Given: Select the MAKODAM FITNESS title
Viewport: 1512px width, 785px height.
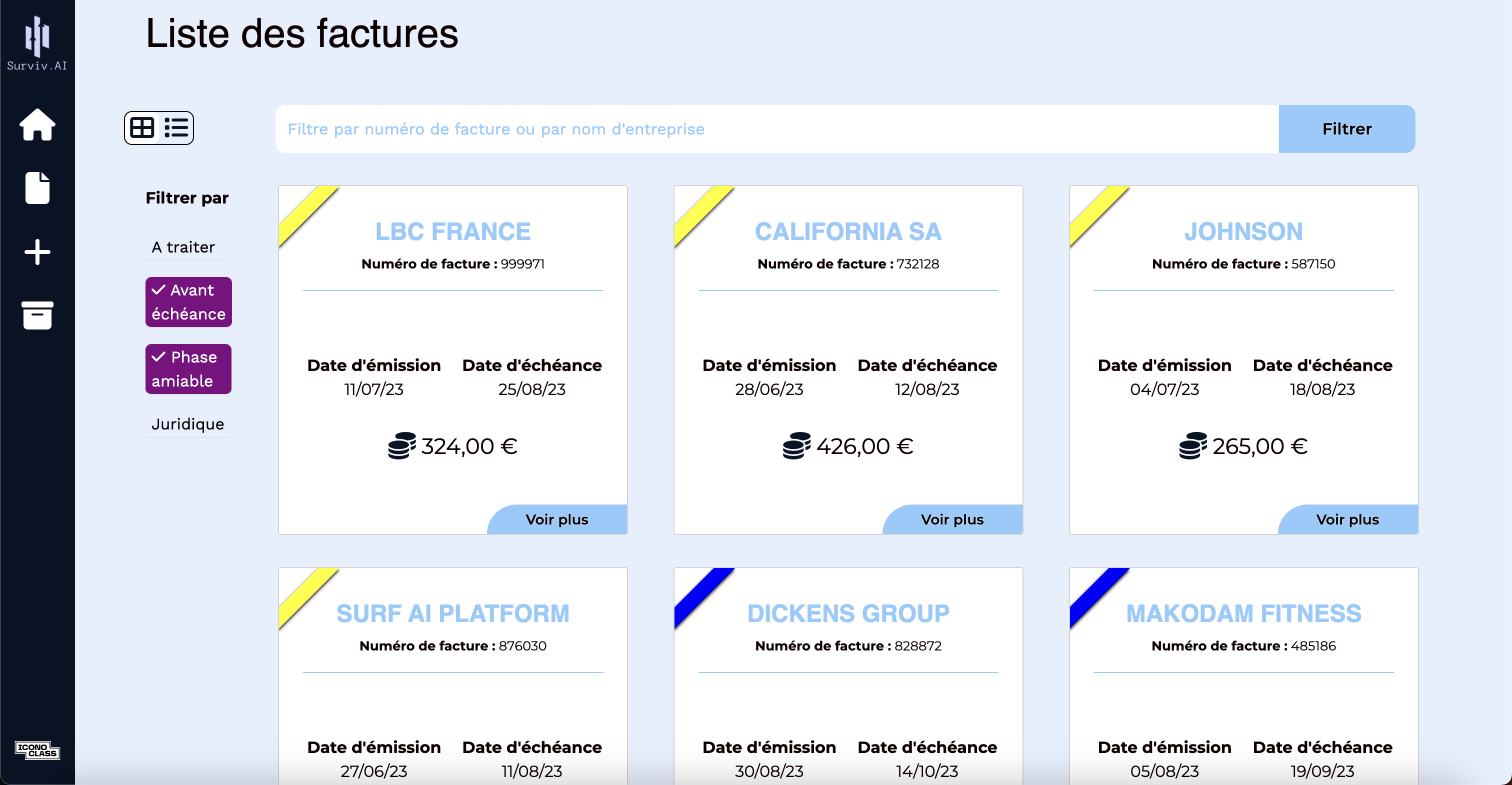Looking at the screenshot, I should [x=1243, y=613].
